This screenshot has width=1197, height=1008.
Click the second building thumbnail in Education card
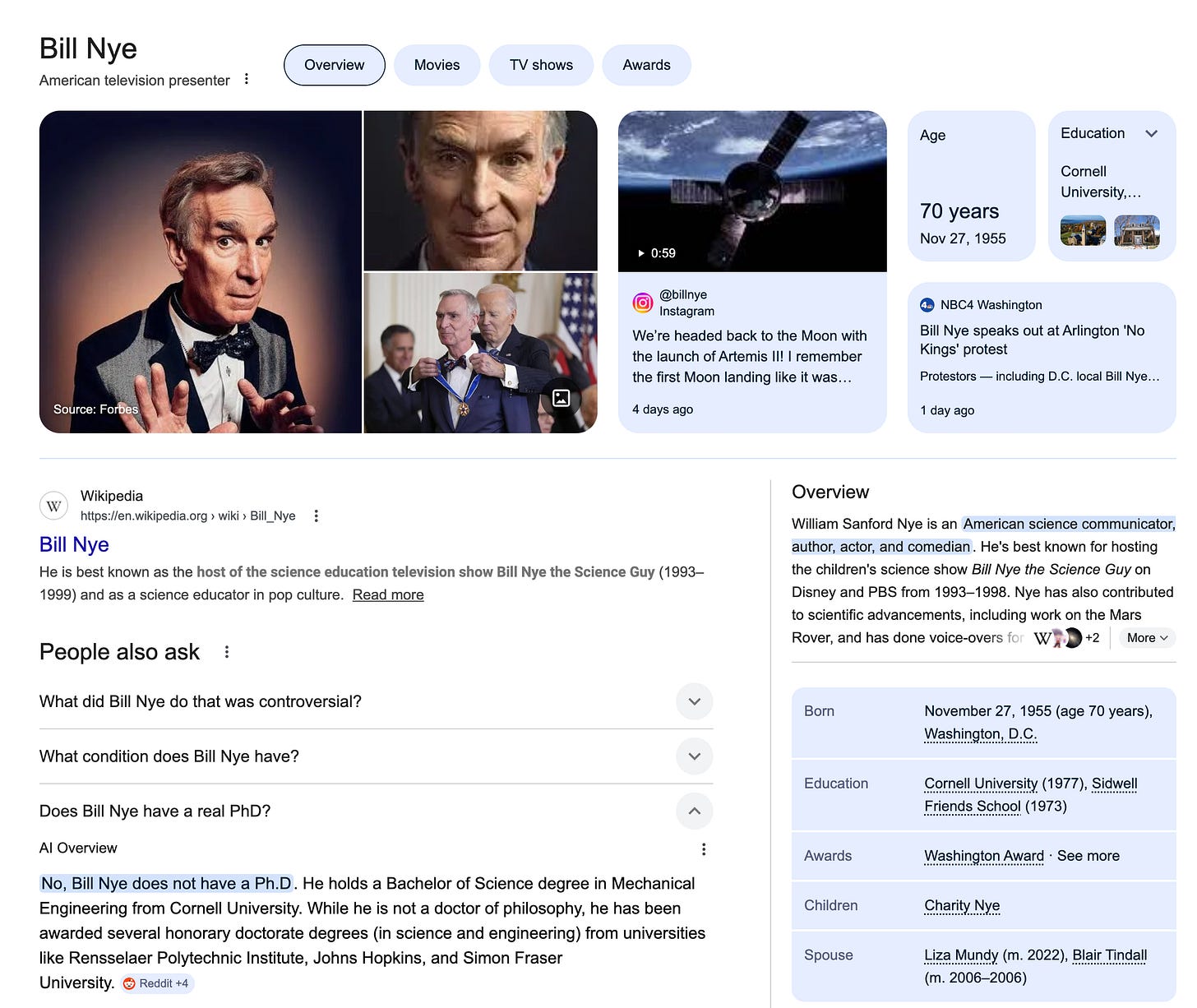(1137, 231)
